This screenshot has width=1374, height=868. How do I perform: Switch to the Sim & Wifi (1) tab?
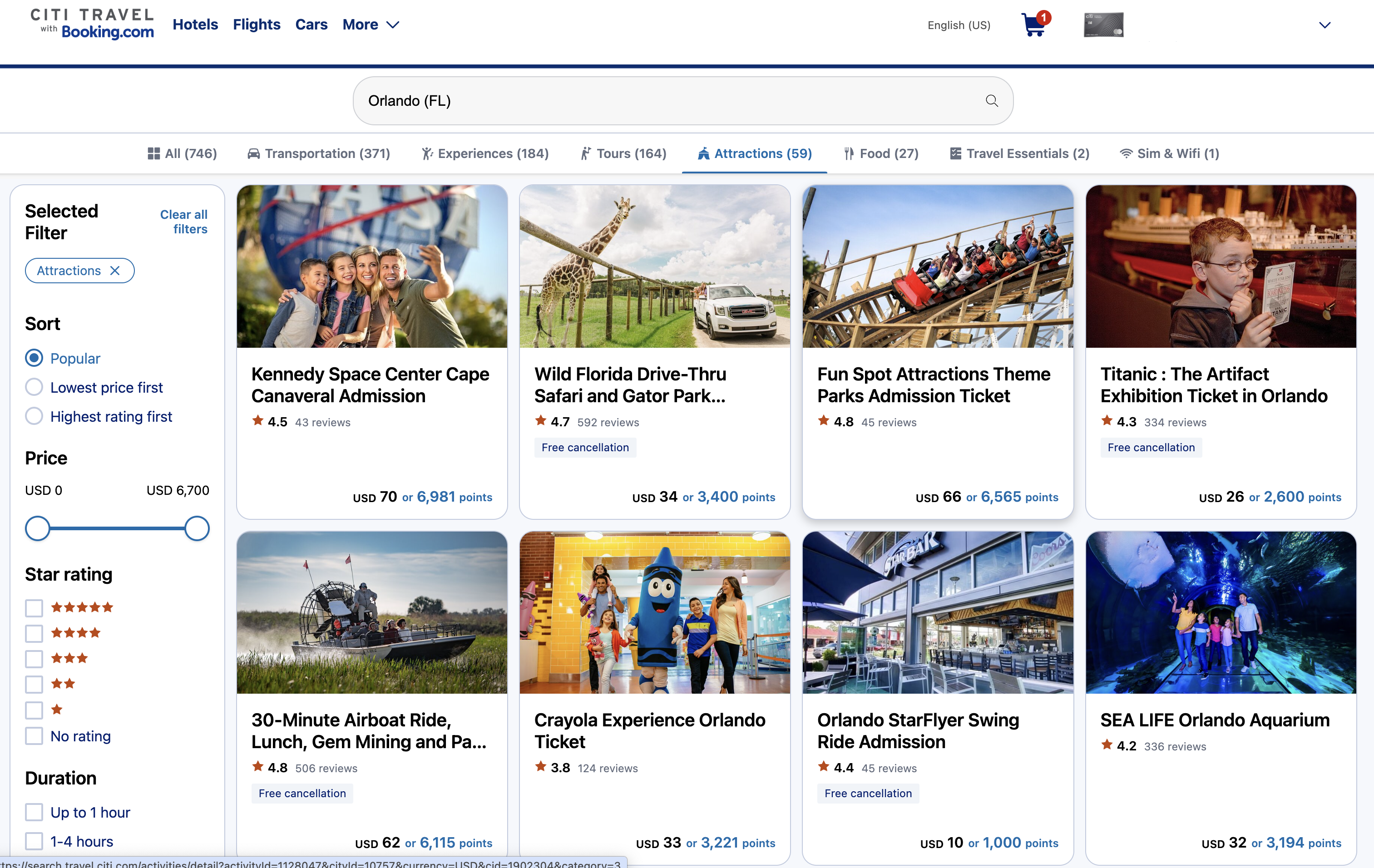(x=1169, y=153)
